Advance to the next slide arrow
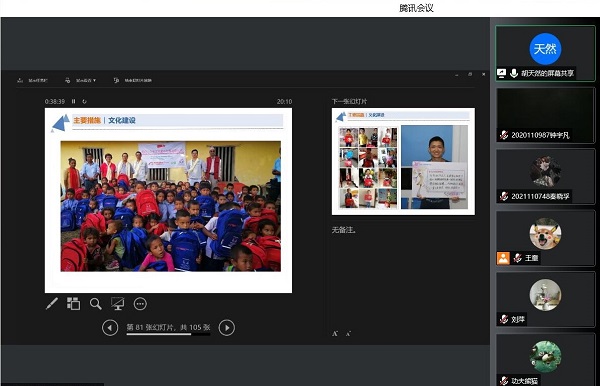The image size is (600, 386). [227, 328]
